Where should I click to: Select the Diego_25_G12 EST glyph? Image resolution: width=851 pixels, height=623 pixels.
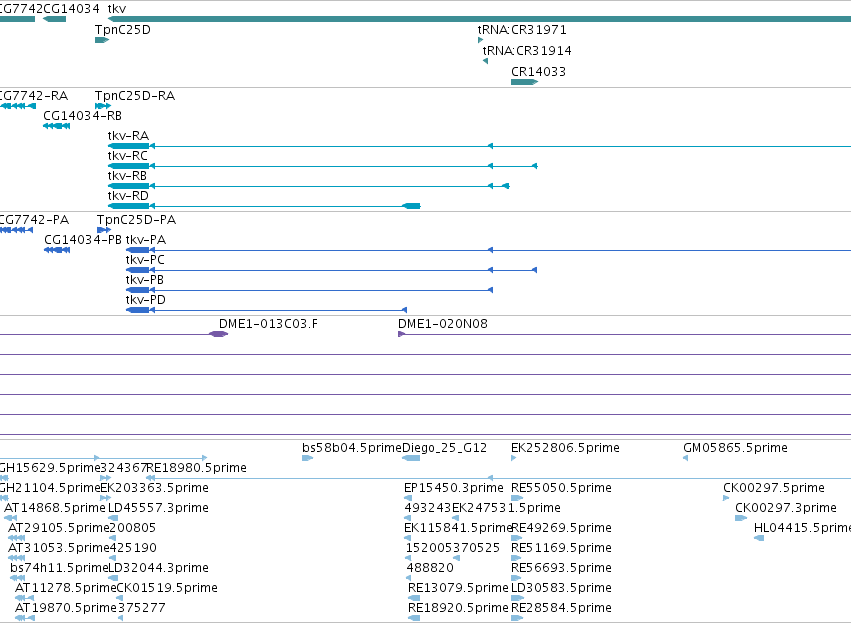coord(411,458)
